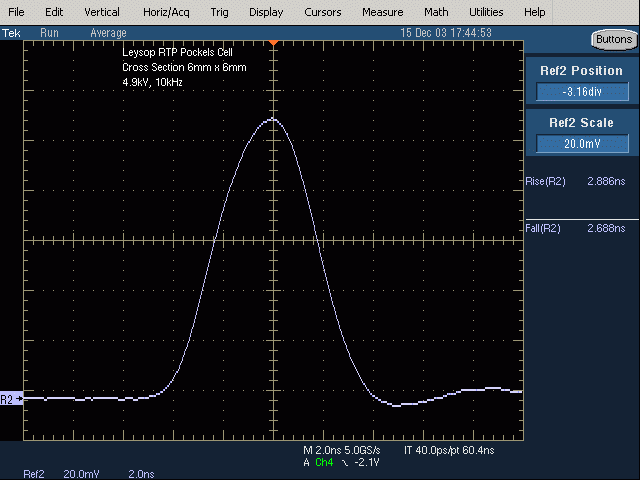640x480 pixels.
Task: Select the Ref2 Position value field
Action: click(x=582, y=91)
